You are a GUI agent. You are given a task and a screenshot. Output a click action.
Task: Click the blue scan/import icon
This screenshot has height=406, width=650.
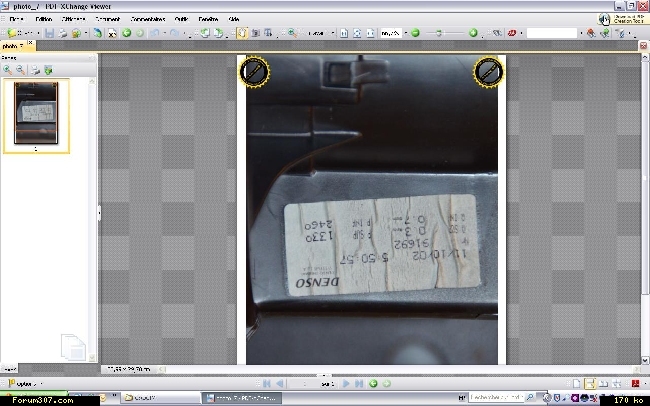pyautogui.click(x=98, y=33)
